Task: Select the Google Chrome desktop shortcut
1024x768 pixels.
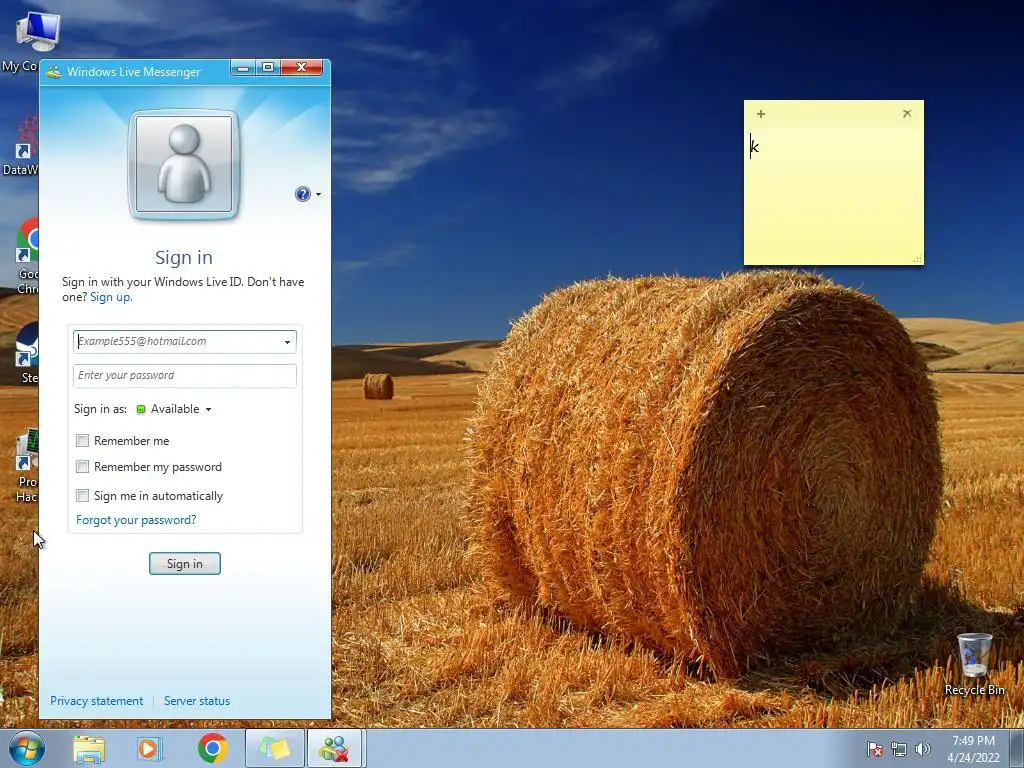Action: point(26,256)
